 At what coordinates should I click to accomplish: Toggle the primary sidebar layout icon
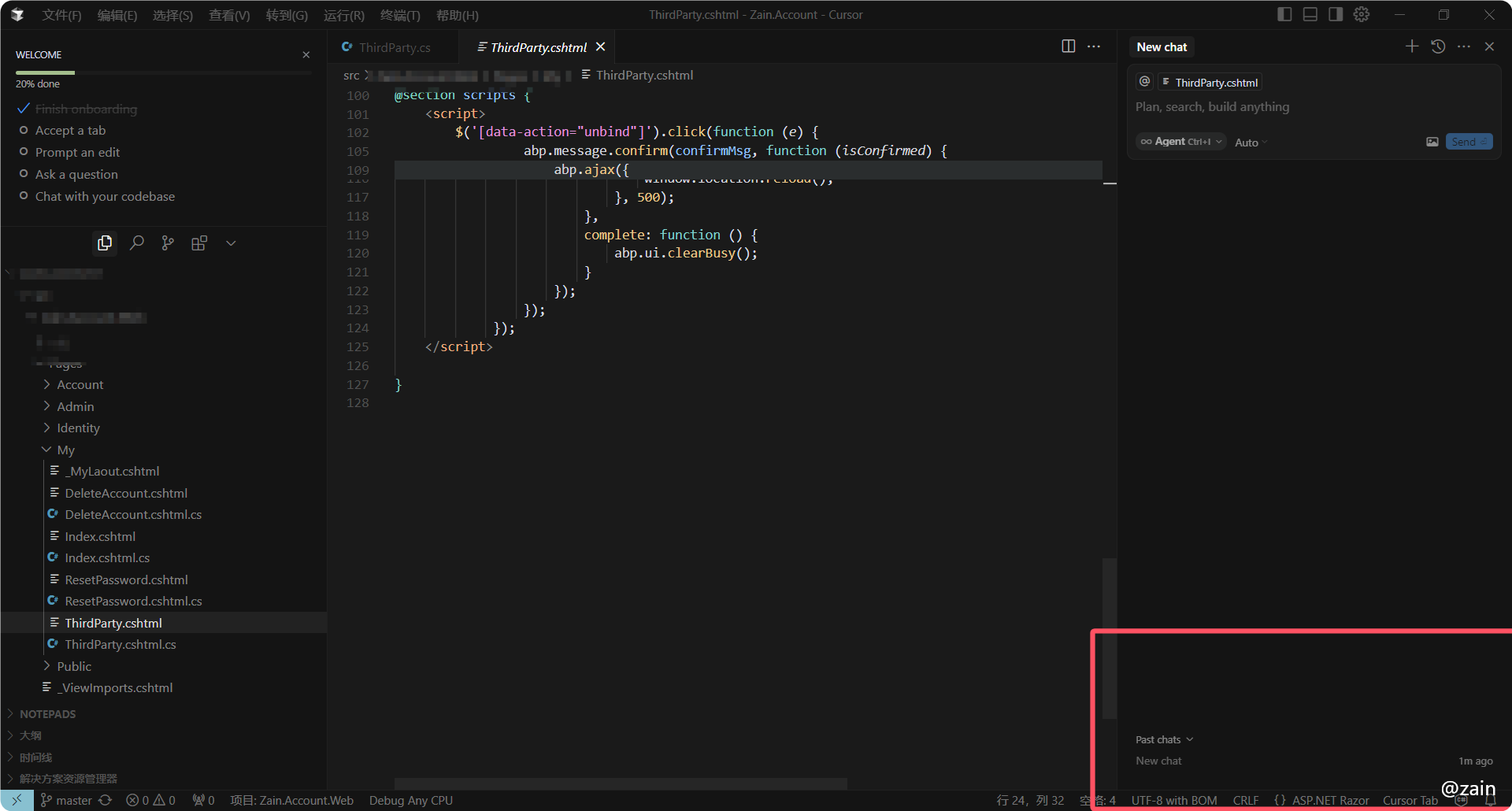(x=1284, y=14)
